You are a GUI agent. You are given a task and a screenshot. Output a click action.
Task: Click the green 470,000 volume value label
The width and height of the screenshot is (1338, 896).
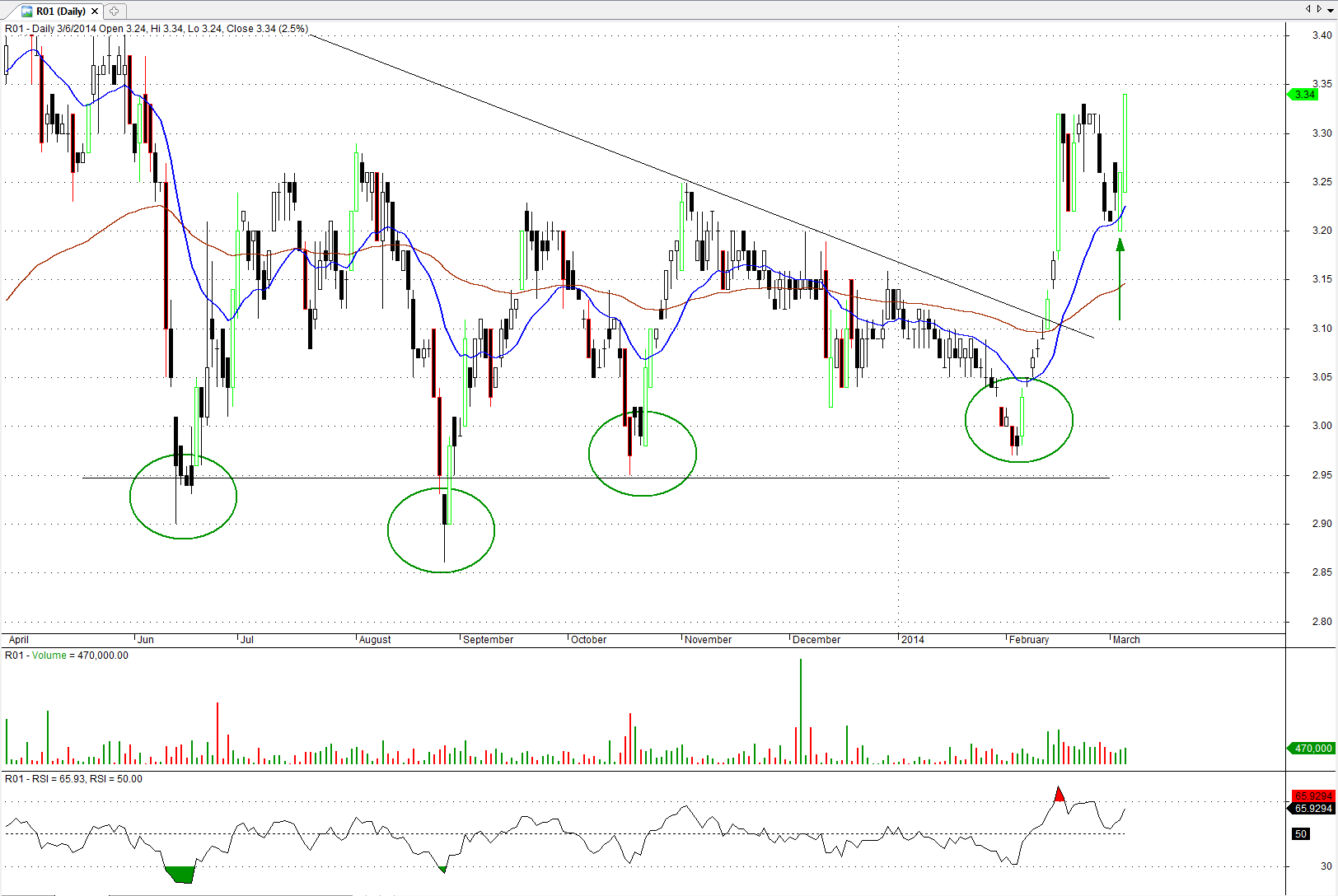(1312, 749)
